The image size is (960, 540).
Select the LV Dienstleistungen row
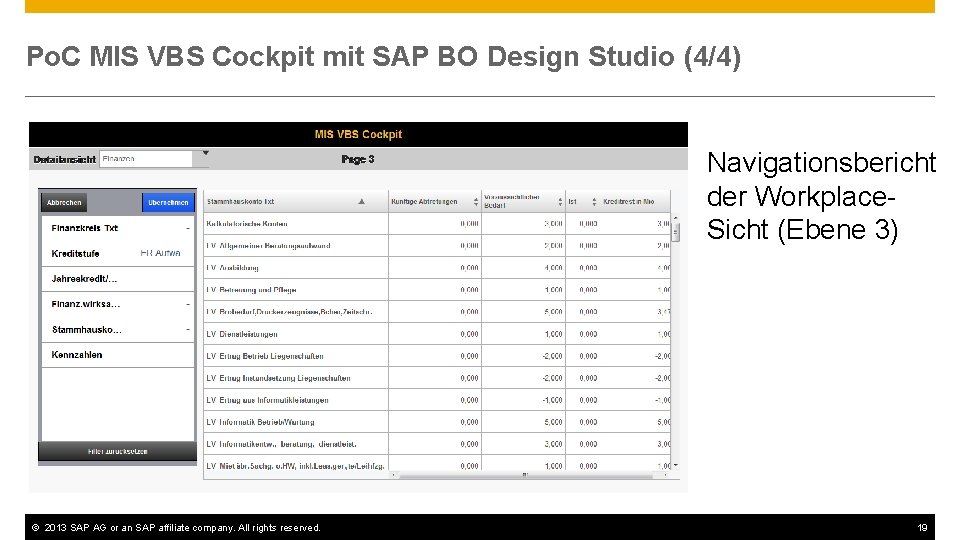coord(437,334)
